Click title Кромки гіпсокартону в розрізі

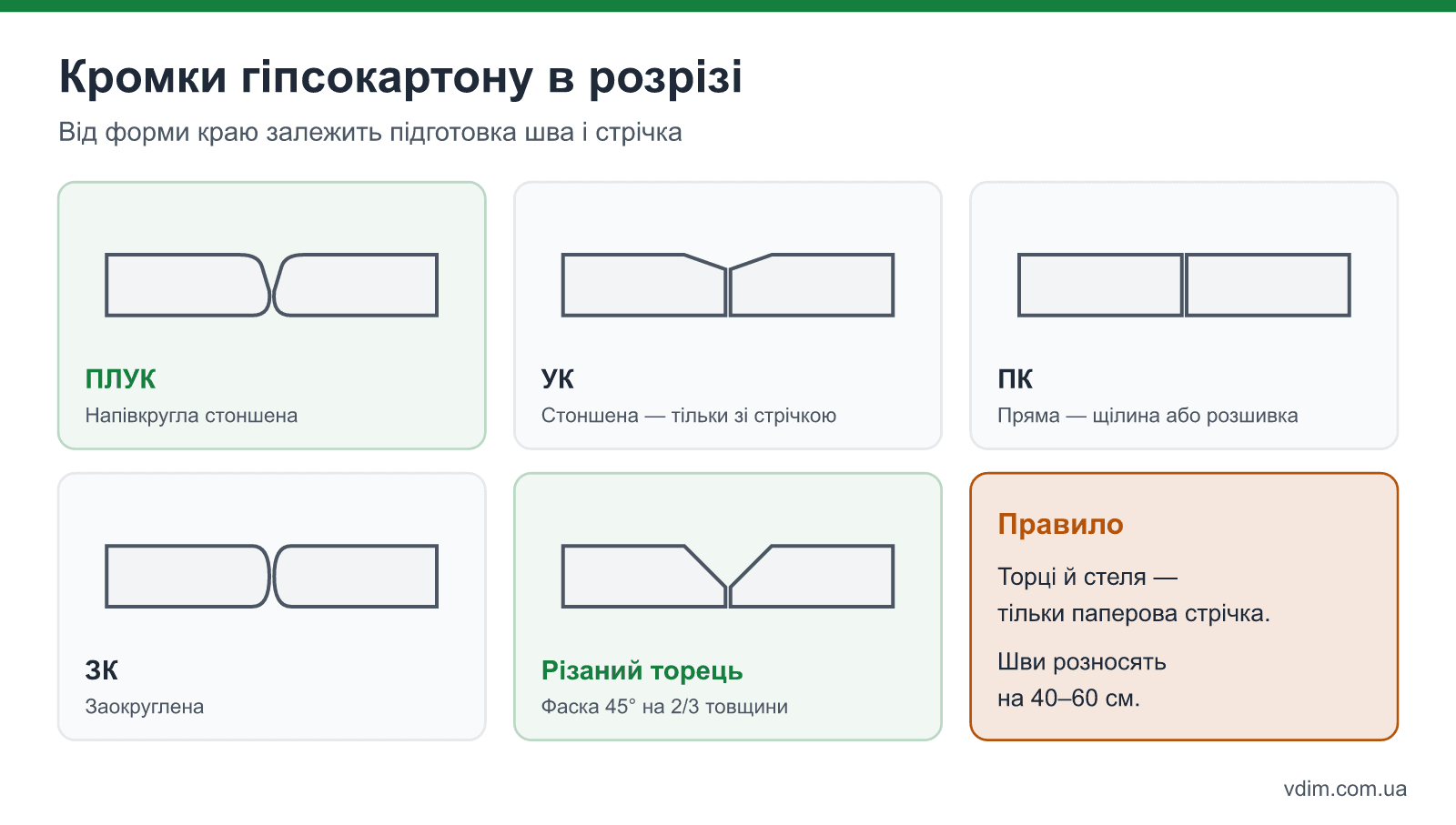tap(401, 77)
